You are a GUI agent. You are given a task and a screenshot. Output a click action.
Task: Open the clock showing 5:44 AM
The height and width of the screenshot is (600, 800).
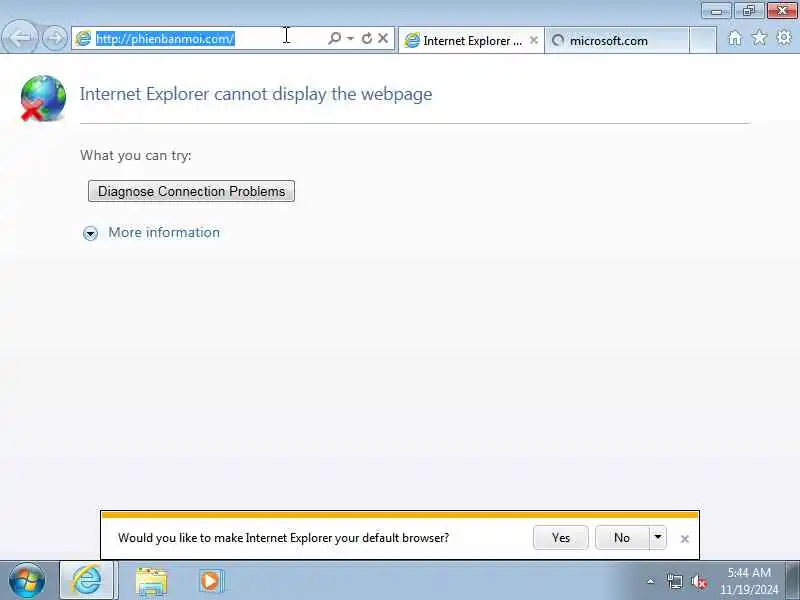(x=749, y=581)
